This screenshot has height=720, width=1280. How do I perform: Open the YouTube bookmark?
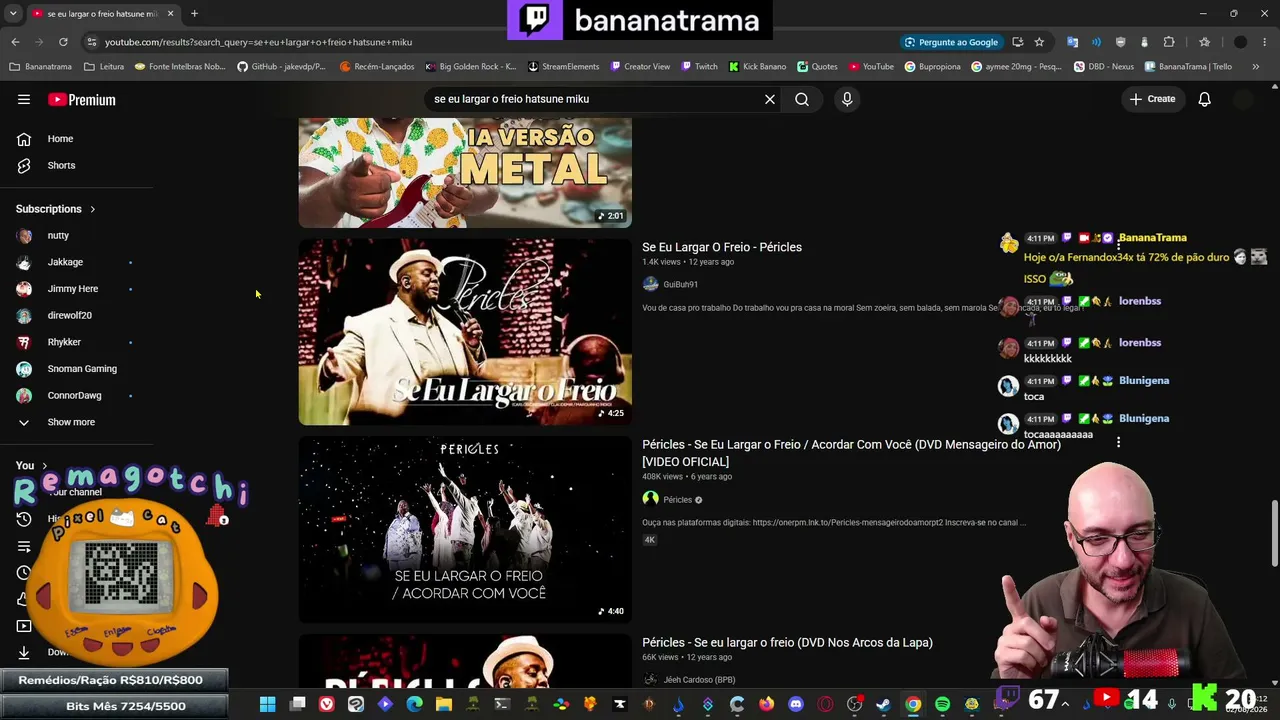tap(871, 67)
